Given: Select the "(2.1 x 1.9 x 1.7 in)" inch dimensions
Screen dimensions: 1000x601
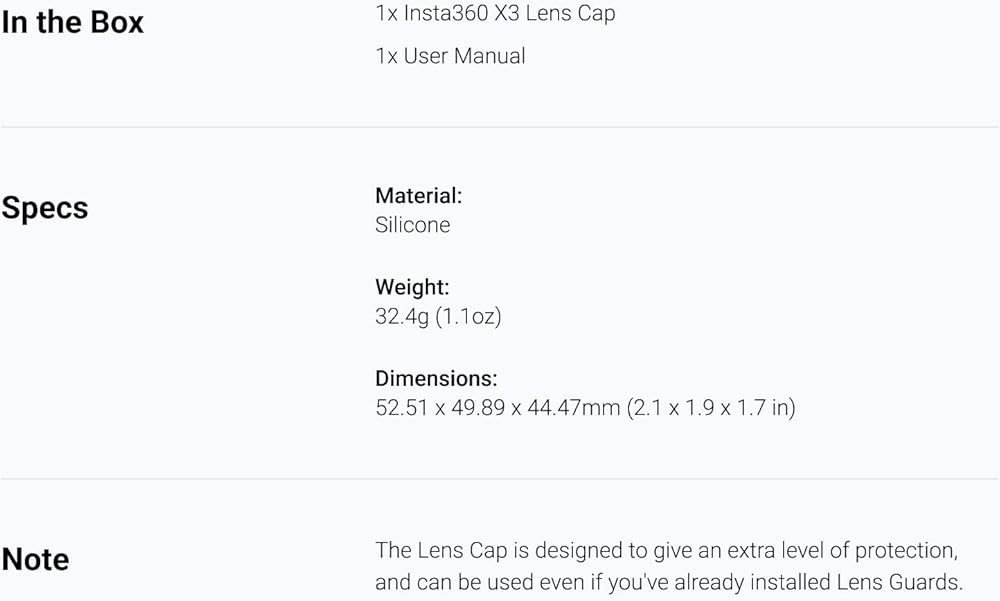Looking at the screenshot, I should click(712, 408).
